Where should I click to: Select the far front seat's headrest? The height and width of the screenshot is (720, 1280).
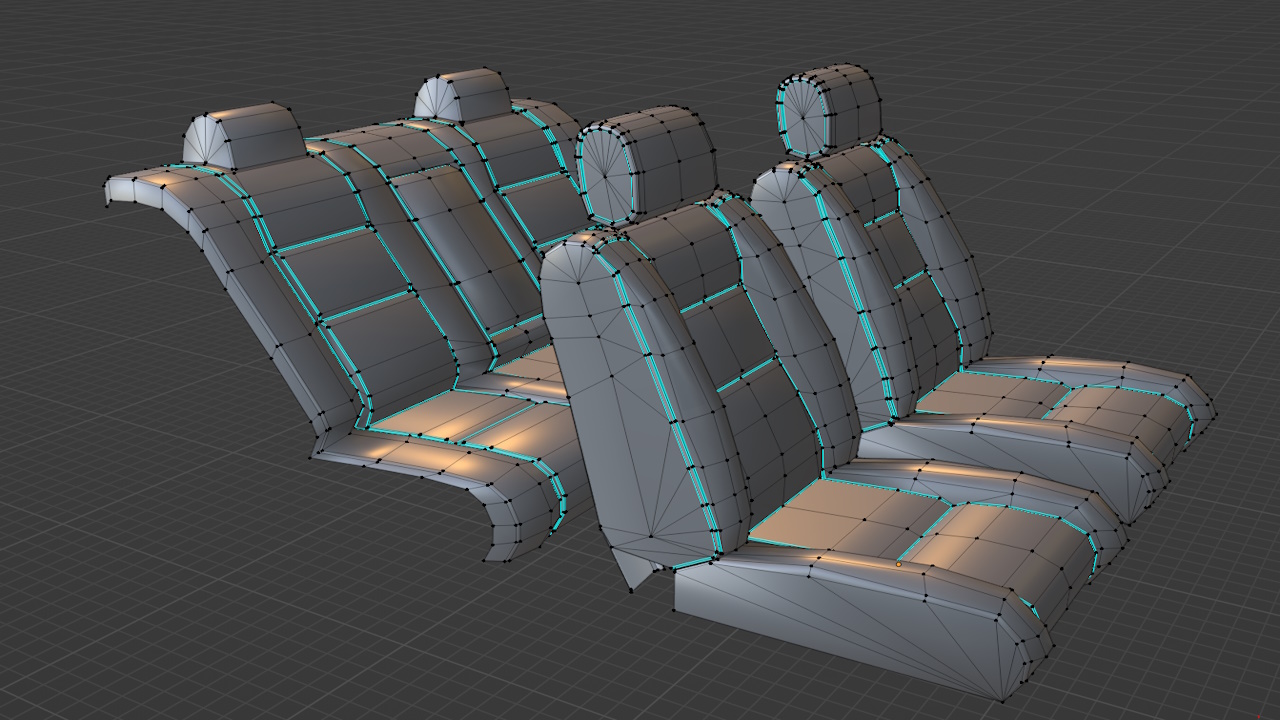pyautogui.click(x=828, y=111)
